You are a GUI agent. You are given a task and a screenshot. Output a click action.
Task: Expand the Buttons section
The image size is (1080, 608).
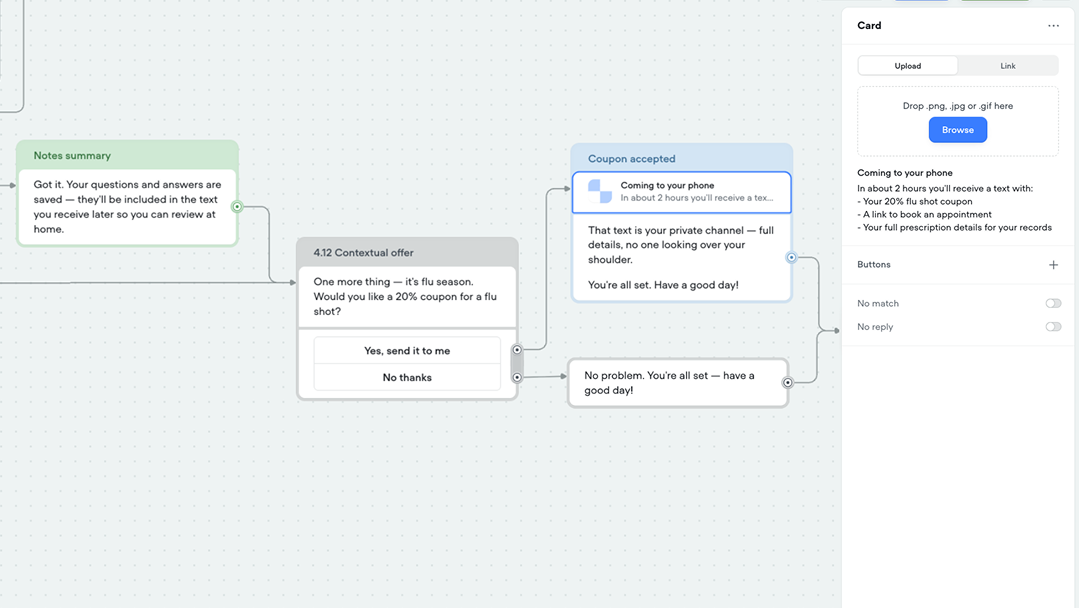874,265
